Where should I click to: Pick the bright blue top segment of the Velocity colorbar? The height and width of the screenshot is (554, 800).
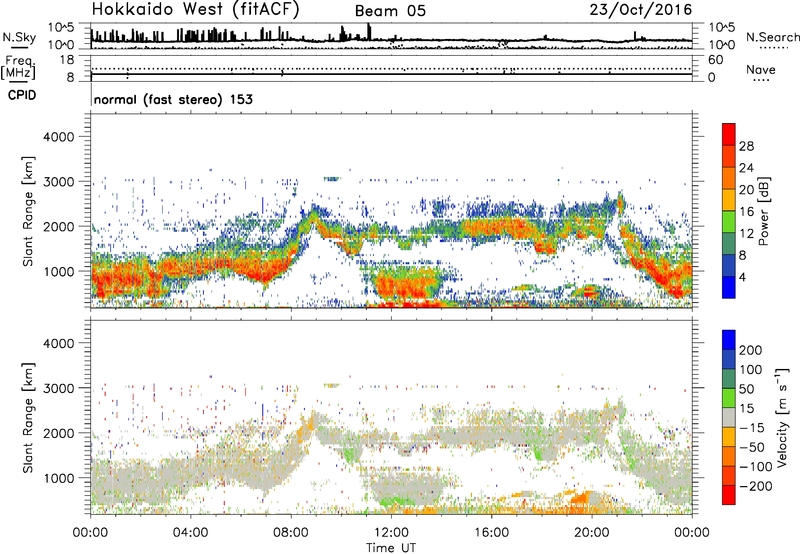click(x=729, y=340)
